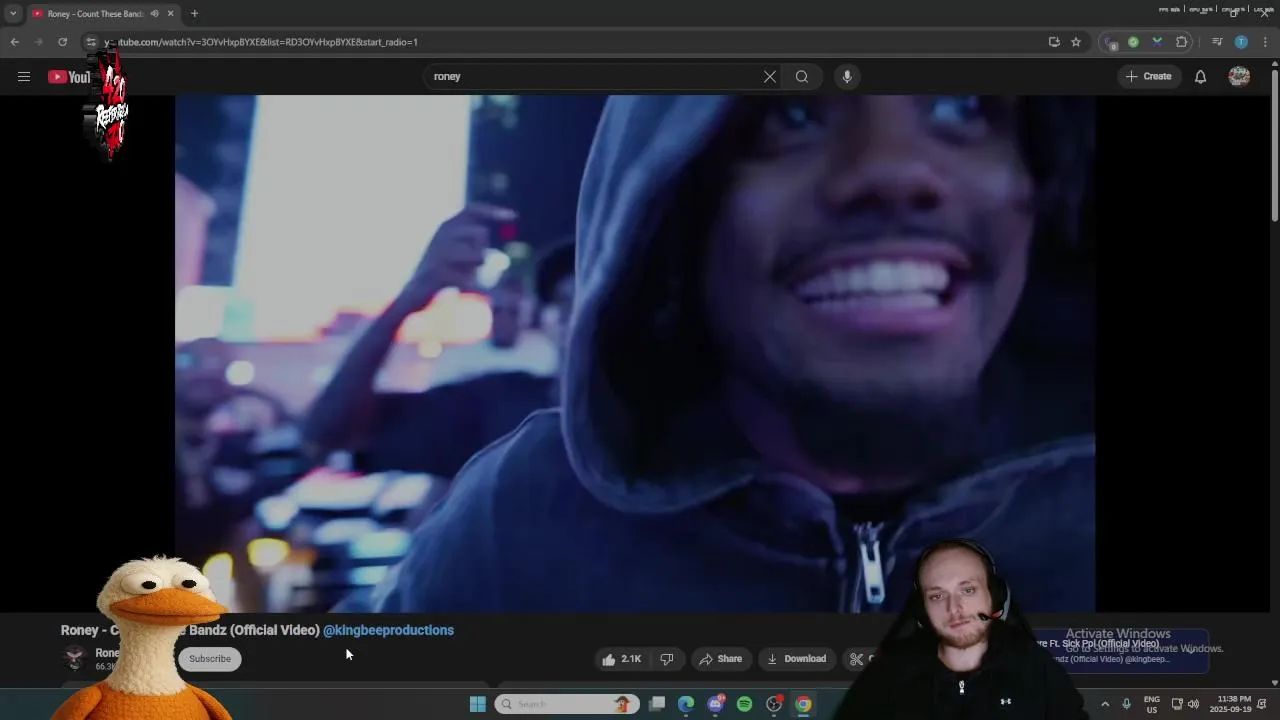Reload the current page

(x=62, y=42)
